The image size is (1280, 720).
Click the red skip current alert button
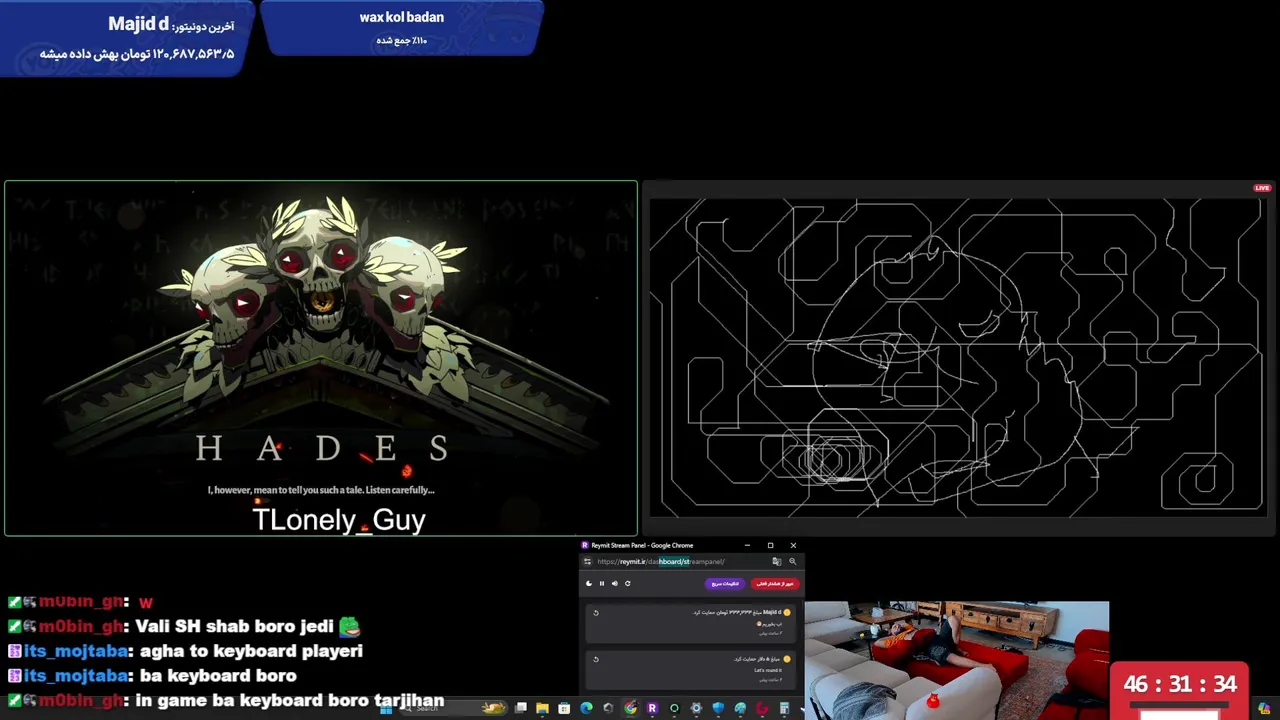tap(775, 584)
